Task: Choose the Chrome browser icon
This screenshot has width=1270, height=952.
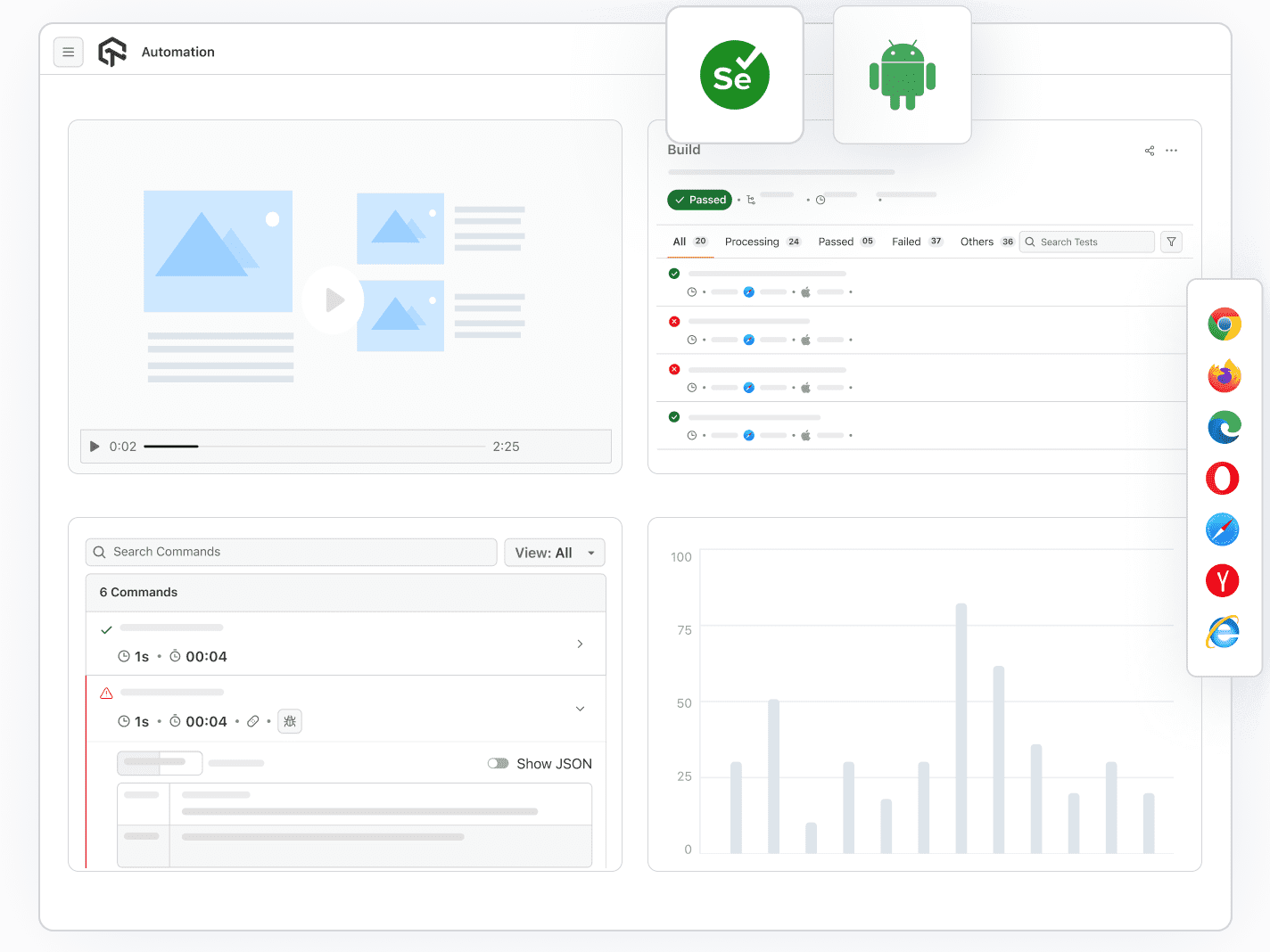Action: pos(1225,324)
